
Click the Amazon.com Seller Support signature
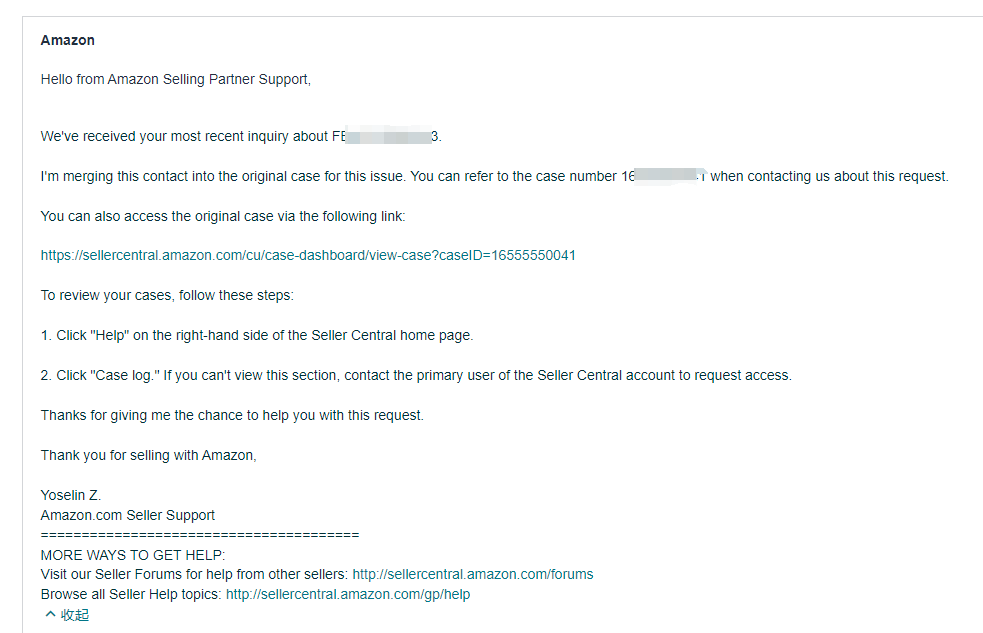coord(128,515)
